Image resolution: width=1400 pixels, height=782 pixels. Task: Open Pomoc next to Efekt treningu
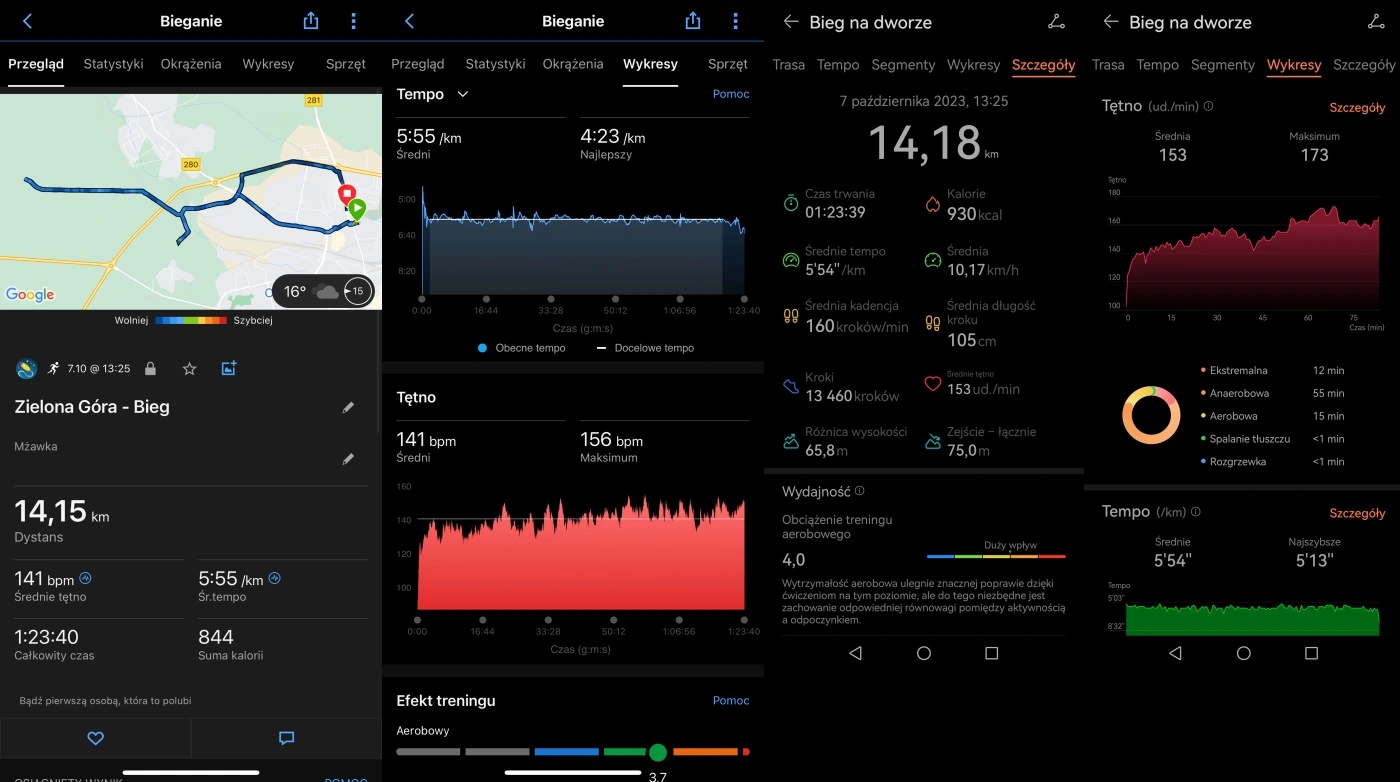pos(731,700)
